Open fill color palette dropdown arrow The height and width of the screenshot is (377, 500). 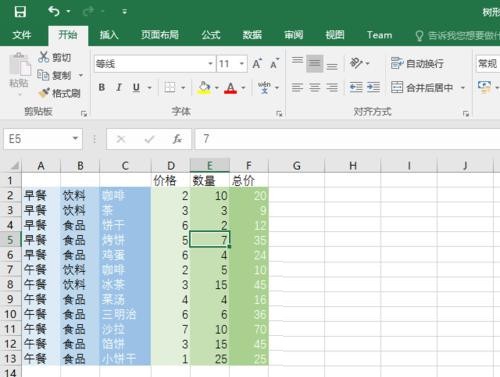tap(217, 88)
